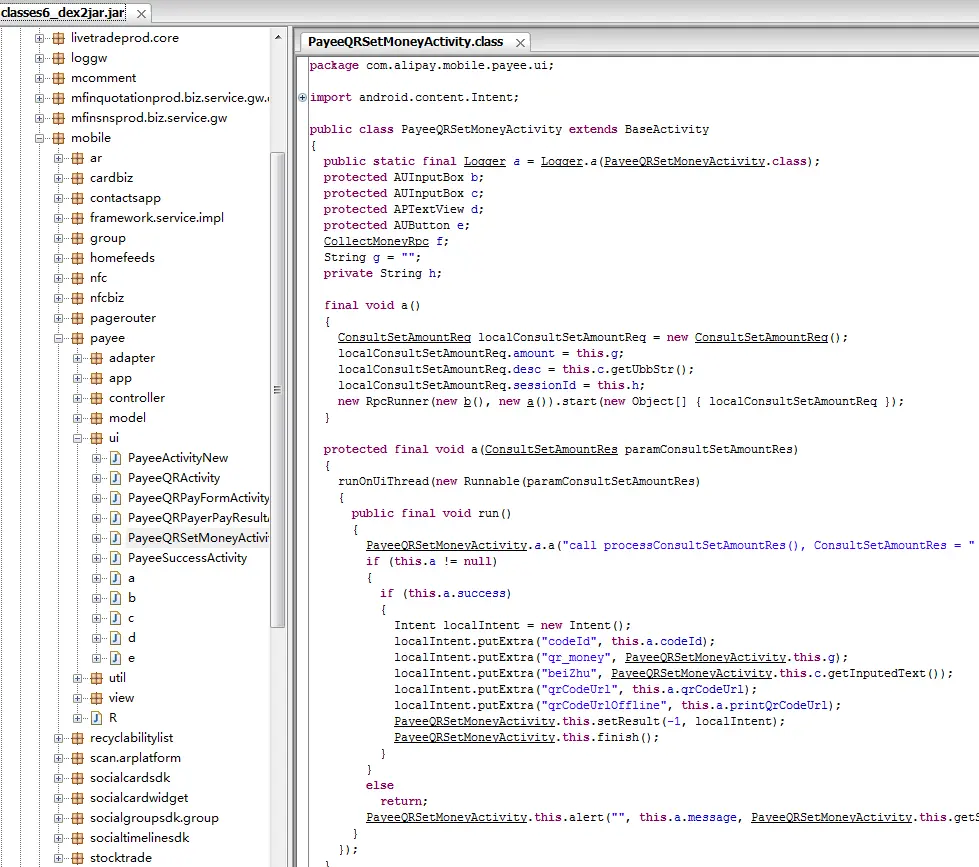
Task: Switch to PayeeQRSetMoneyActivity.class tab
Action: [405, 42]
